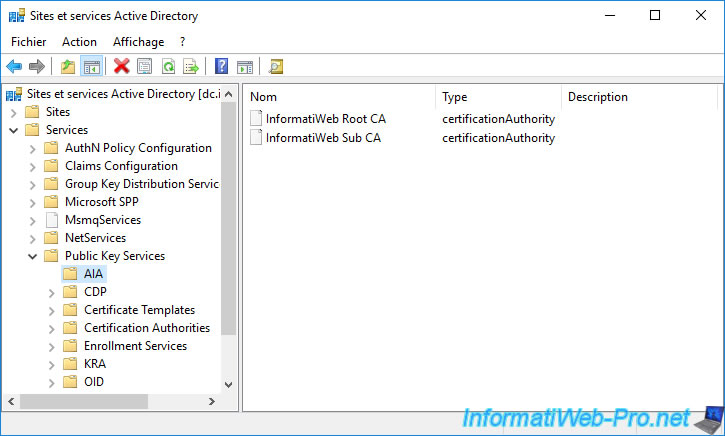Click the application icon in title bar
This screenshot has width=725, height=436.
pyautogui.click(x=17, y=16)
